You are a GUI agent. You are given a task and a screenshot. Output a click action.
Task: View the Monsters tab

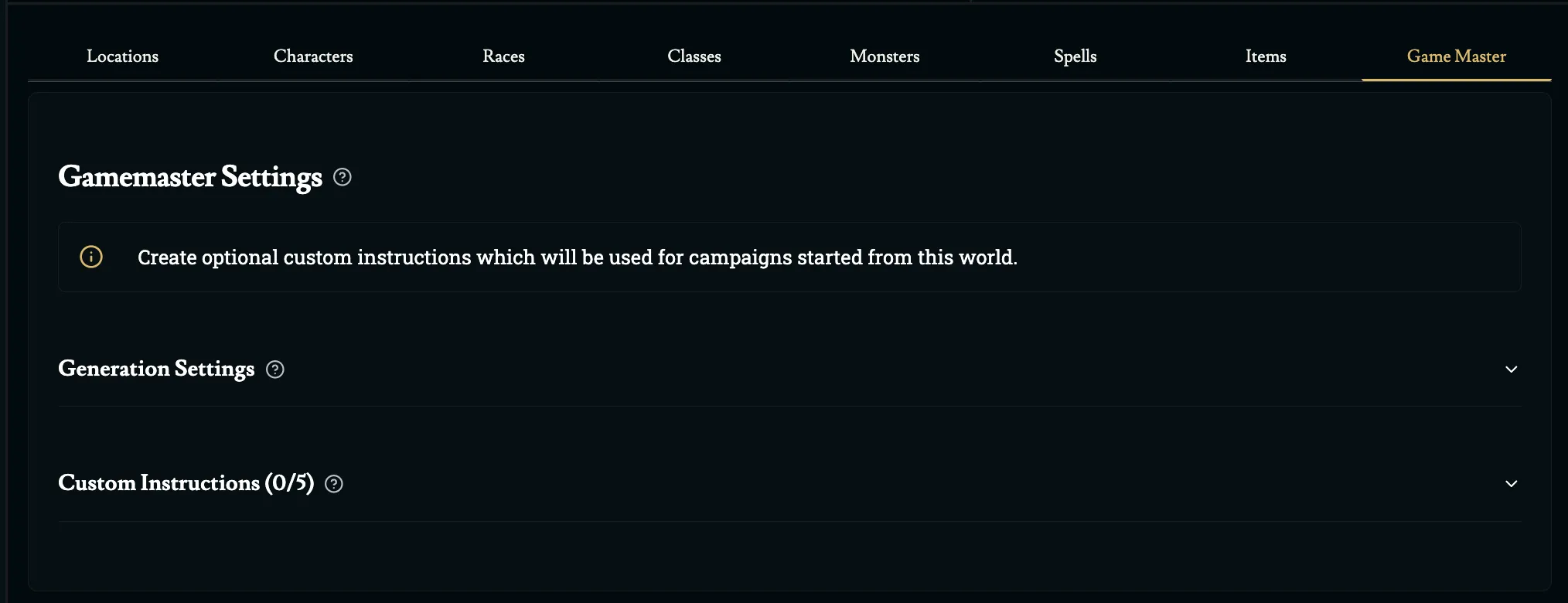[x=885, y=56]
